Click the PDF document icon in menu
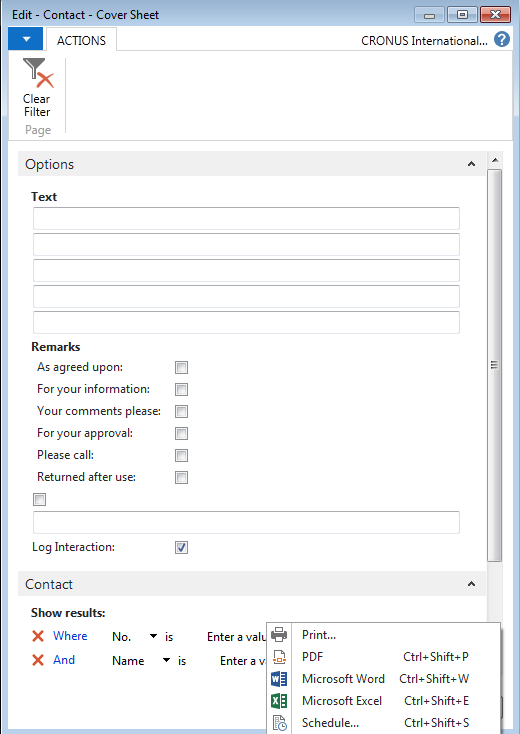This screenshot has width=520, height=734. (279, 657)
